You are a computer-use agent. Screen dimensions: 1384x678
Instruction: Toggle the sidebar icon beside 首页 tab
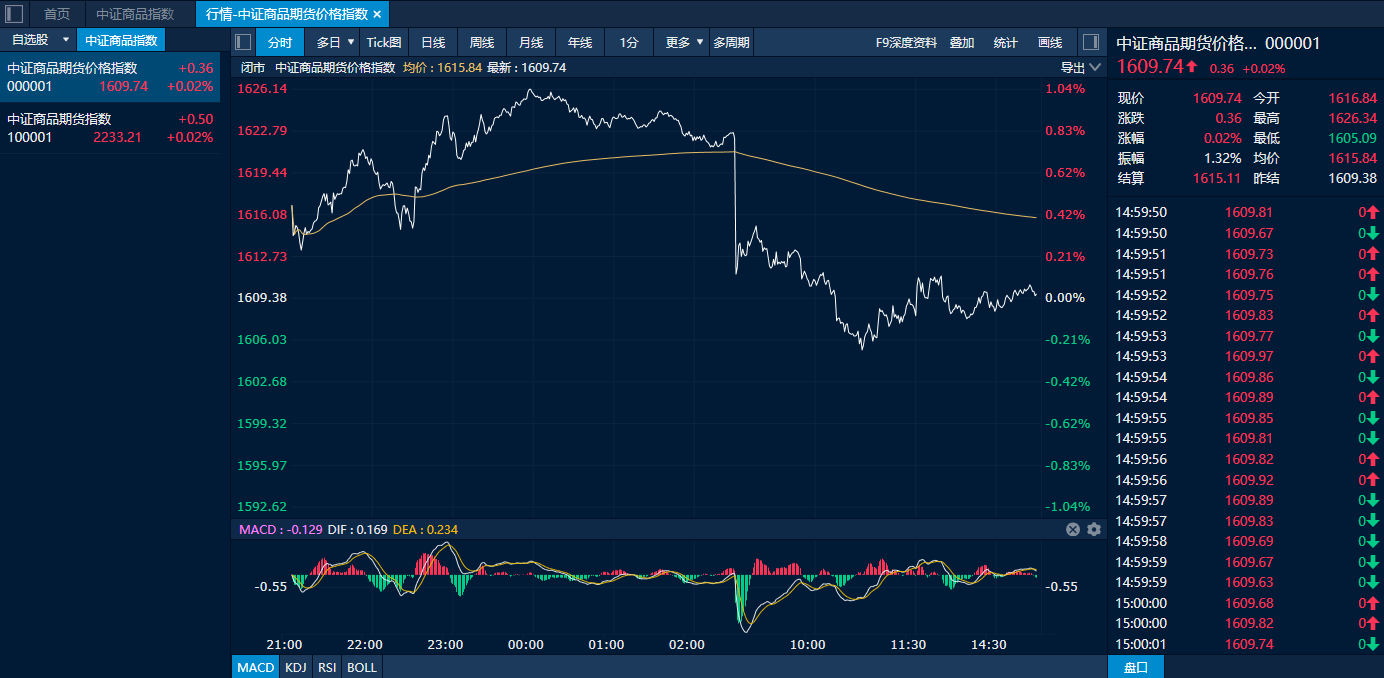pos(15,14)
